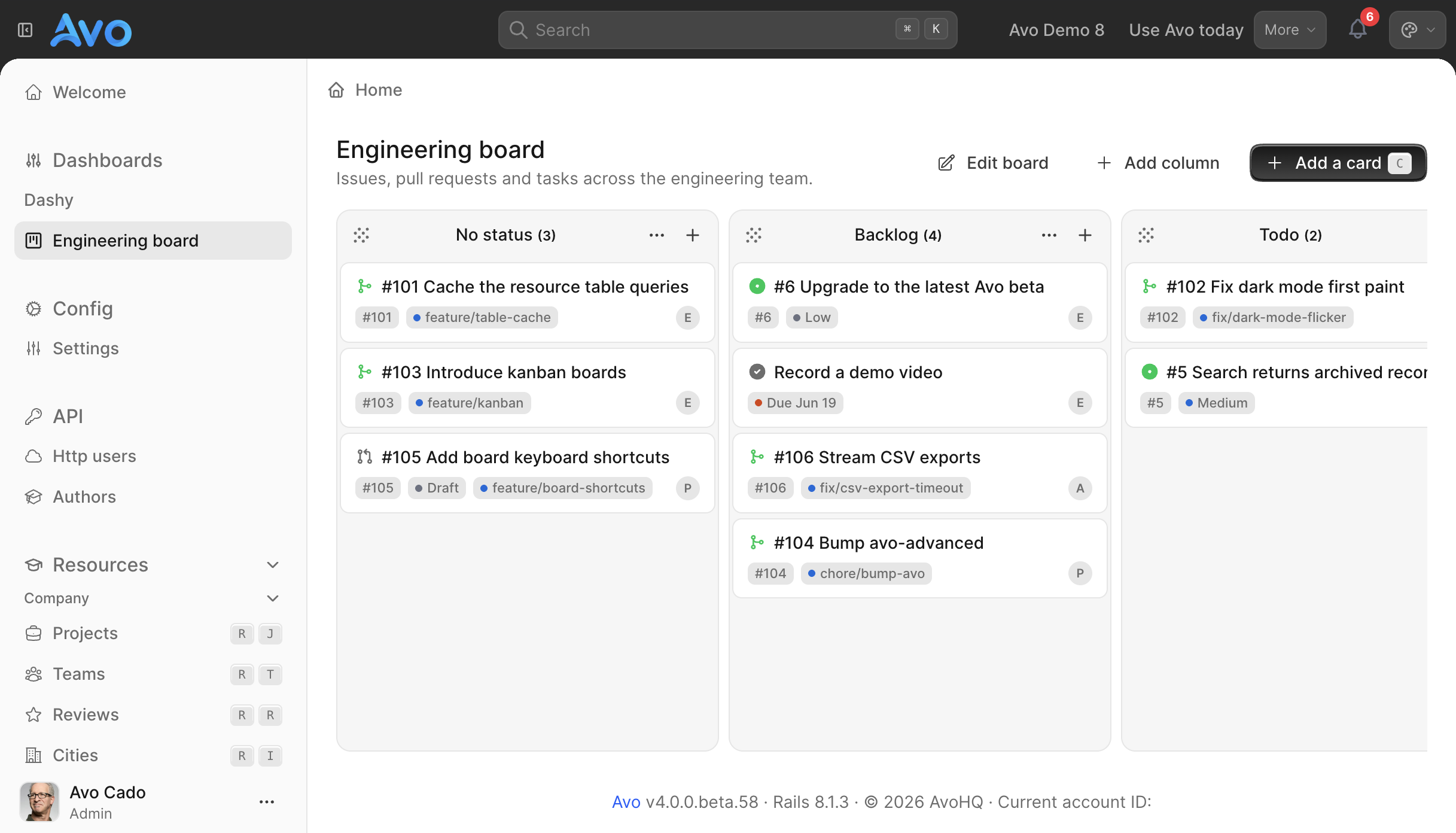Open Http users in the sidebar

click(x=153, y=456)
